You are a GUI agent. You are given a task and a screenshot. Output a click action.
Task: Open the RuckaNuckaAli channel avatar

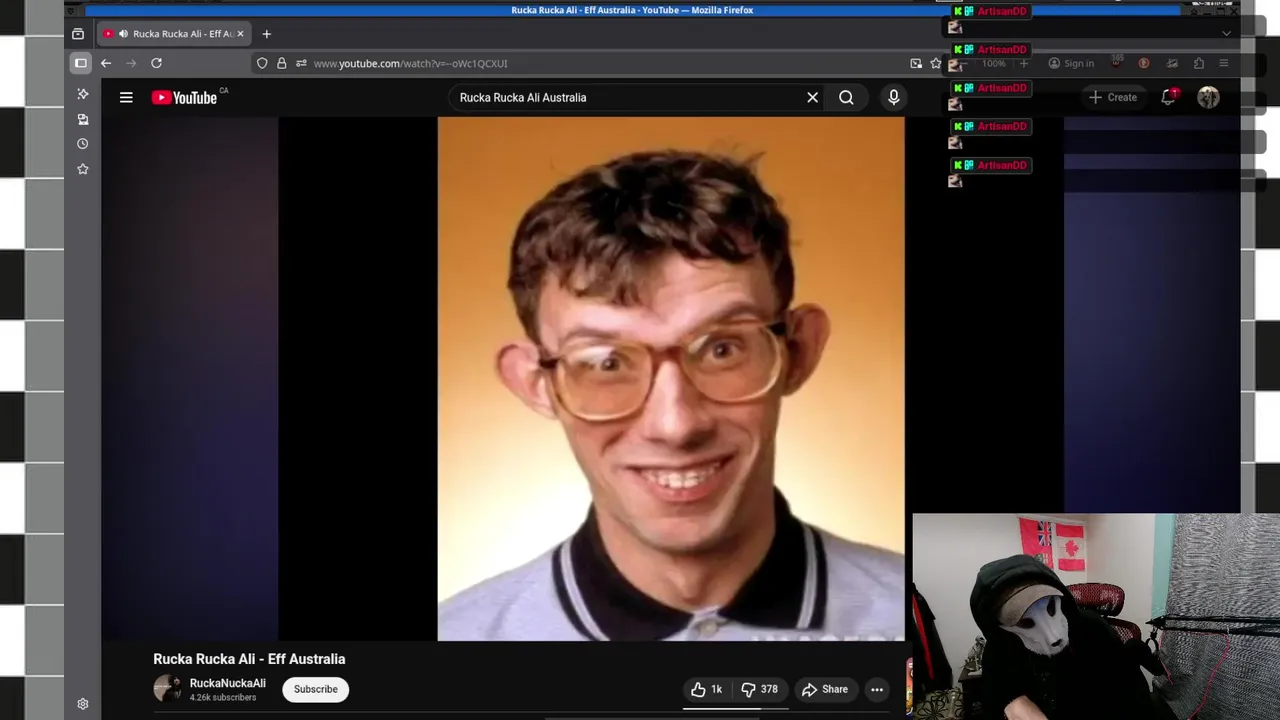(167, 688)
